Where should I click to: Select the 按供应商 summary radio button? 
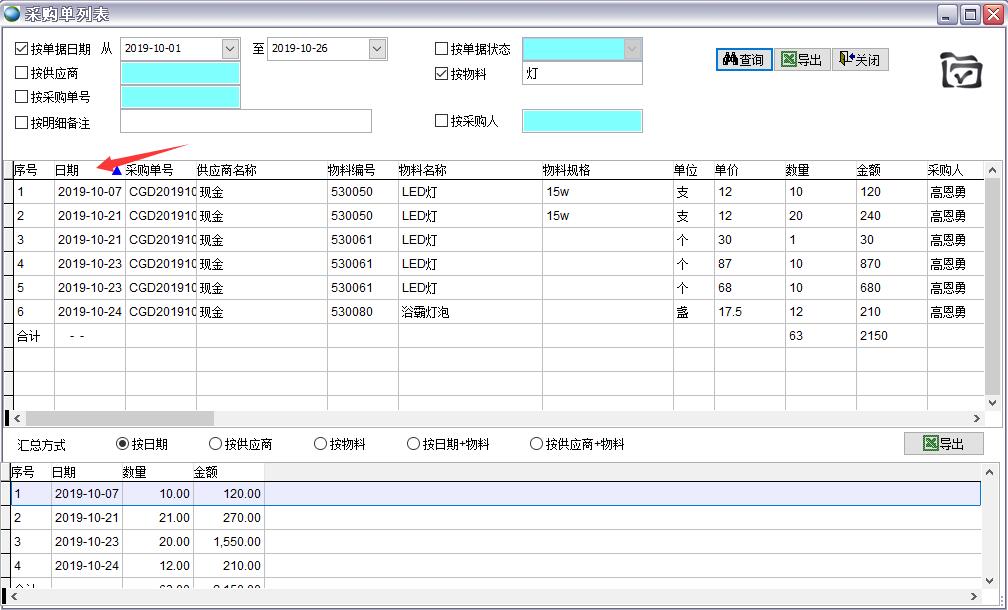click(216, 444)
